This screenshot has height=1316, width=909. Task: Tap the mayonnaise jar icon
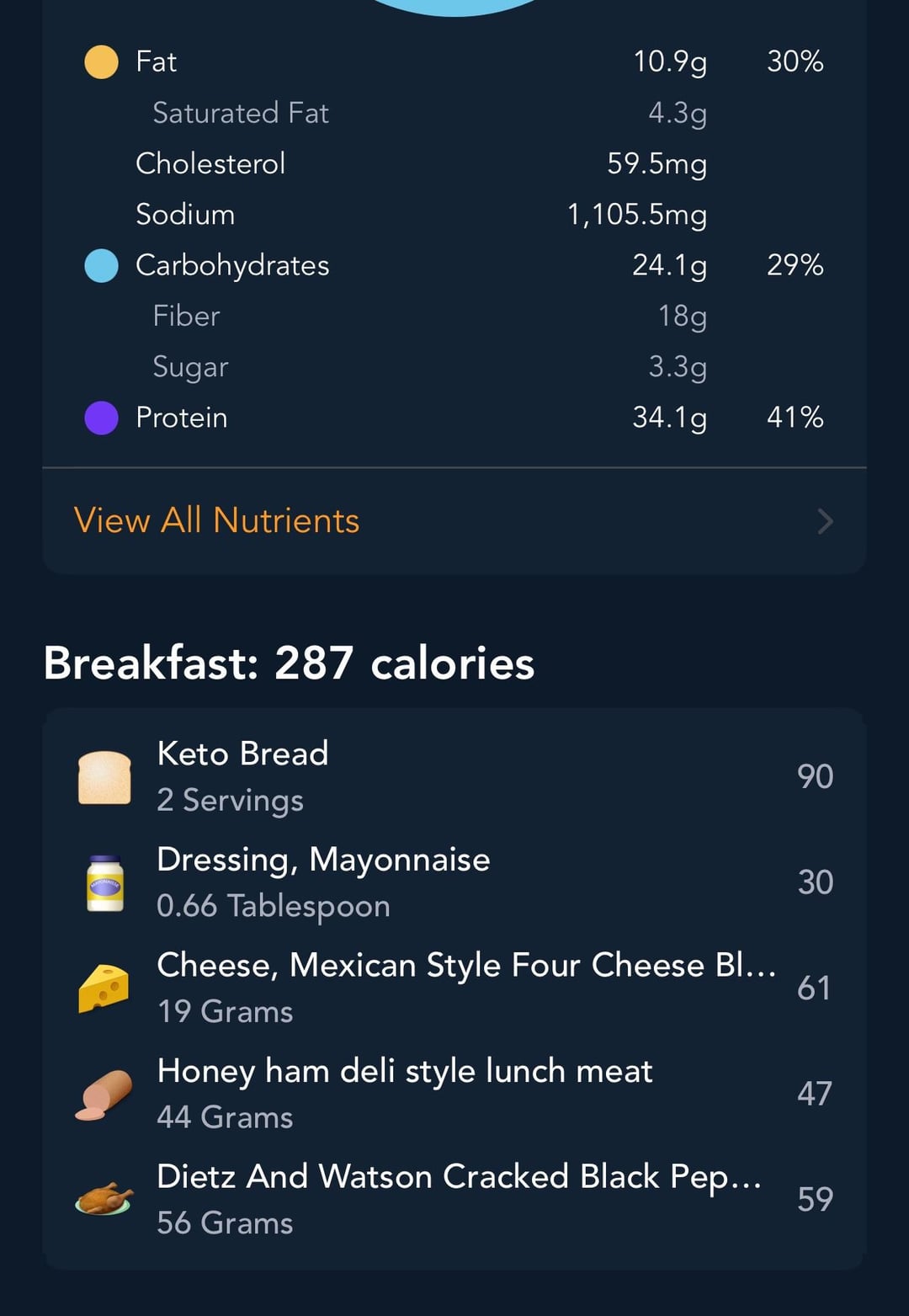click(x=105, y=883)
